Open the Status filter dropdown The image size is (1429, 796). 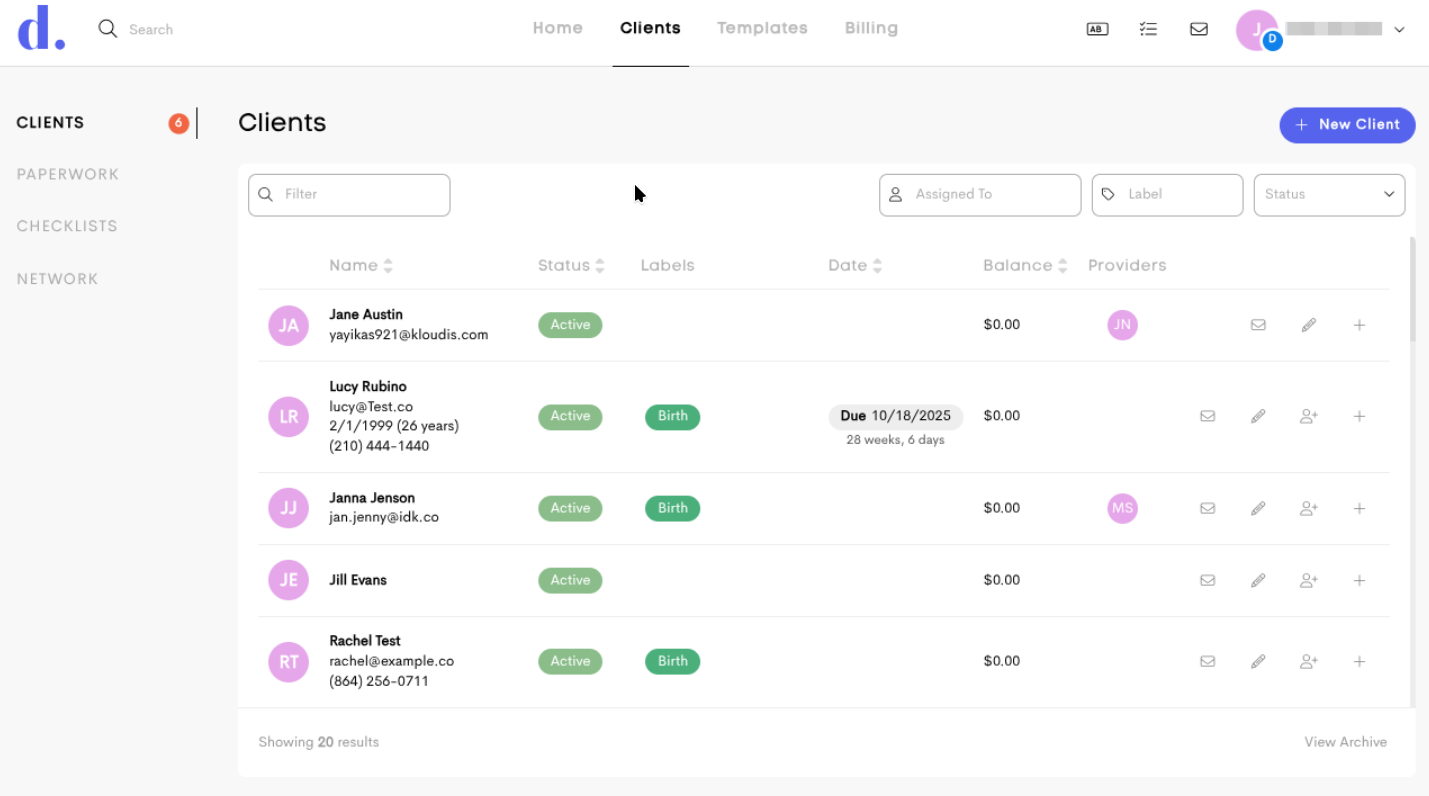(1329, 195)
